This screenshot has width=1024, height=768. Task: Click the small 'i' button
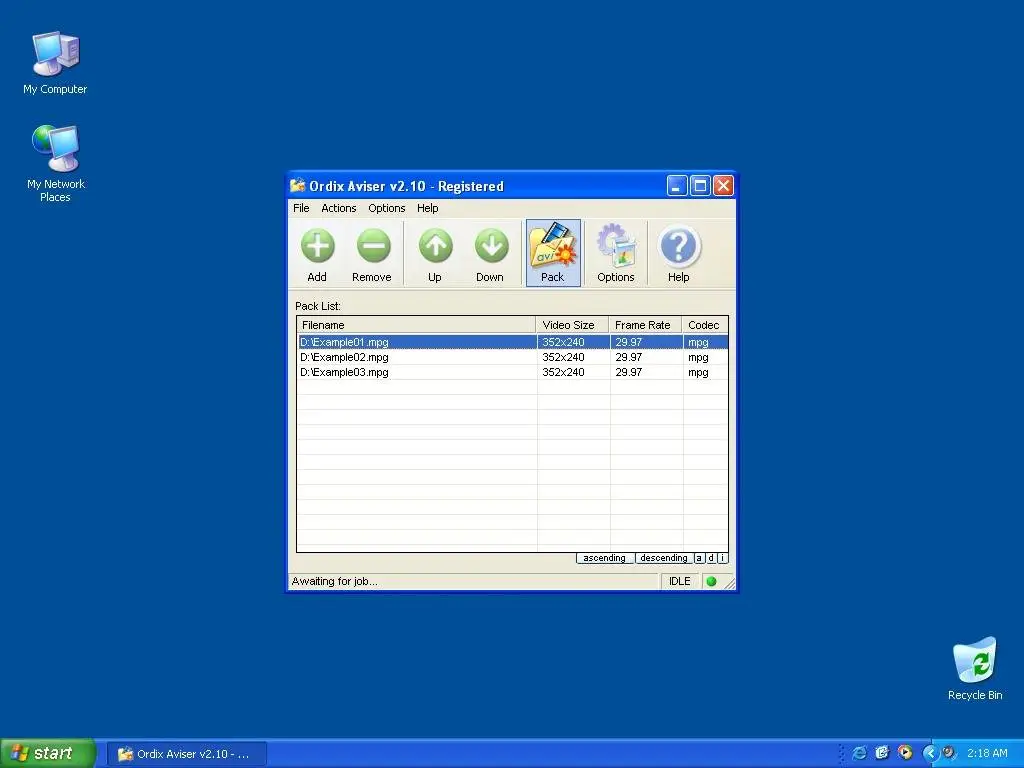tap(722, 558)
